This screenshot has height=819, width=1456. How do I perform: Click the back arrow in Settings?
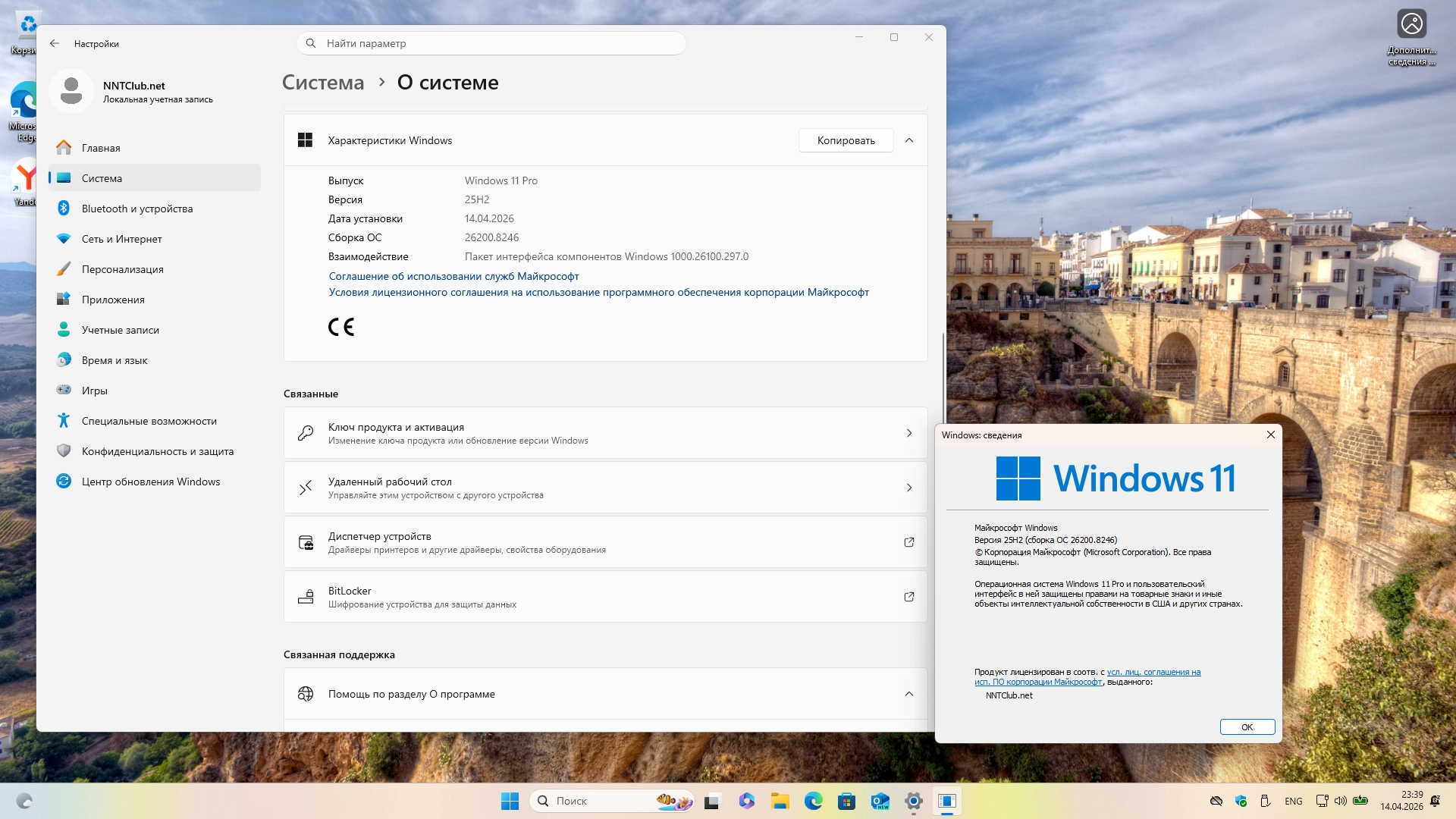(55, 43)
